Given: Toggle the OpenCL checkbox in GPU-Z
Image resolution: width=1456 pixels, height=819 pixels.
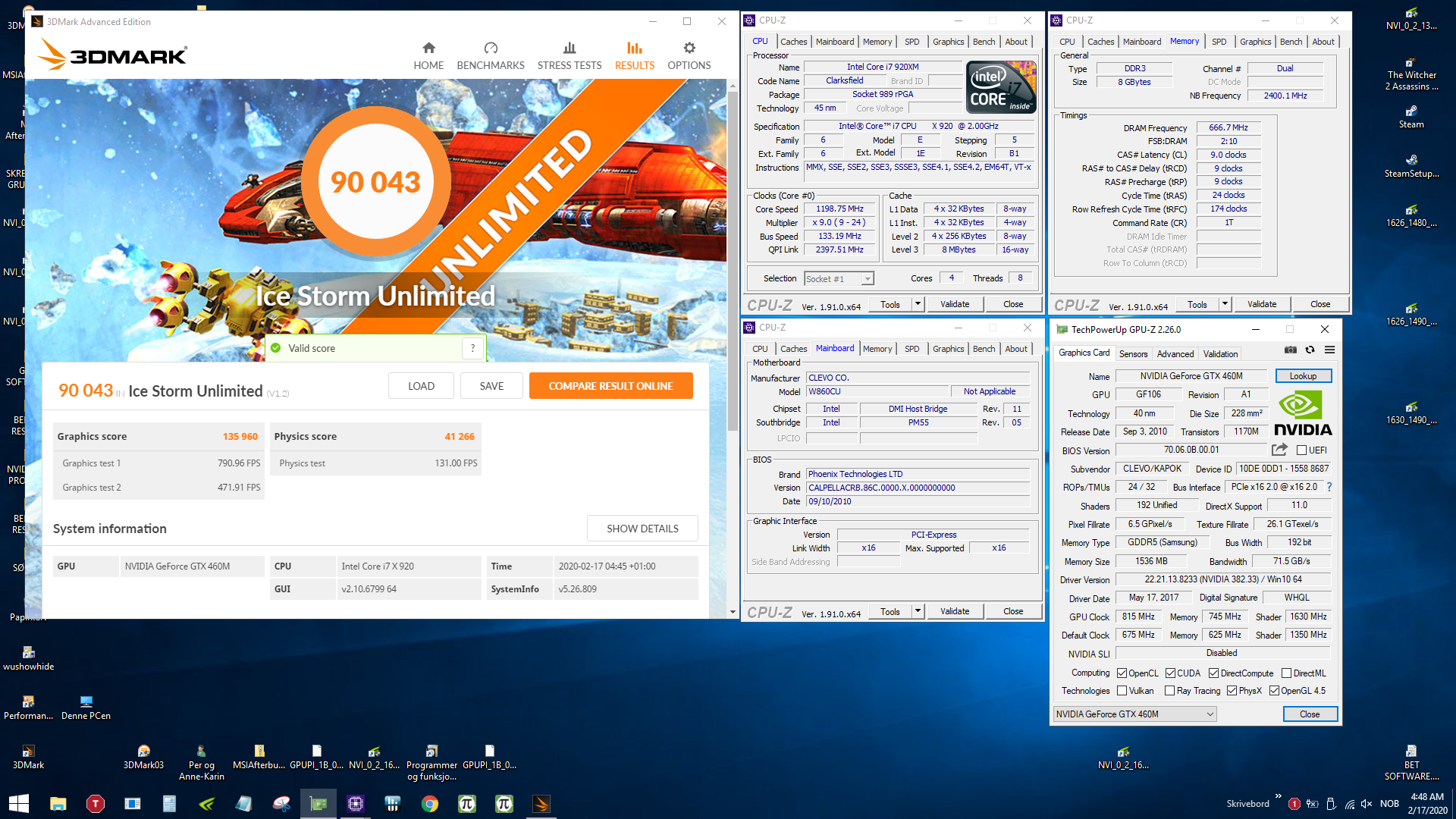Looking at the screenshot, I should (1122, 673).
